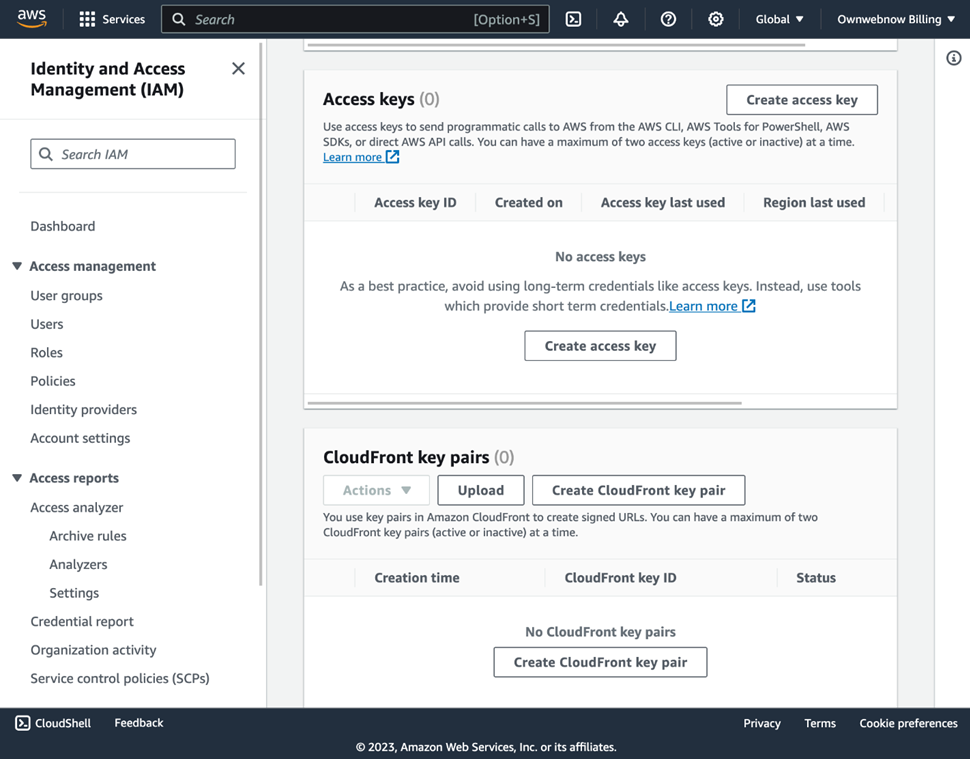Open the Services grid menu
Viewport: 970px width, 759px height.
pyautogui.click(x=87, y=19)
